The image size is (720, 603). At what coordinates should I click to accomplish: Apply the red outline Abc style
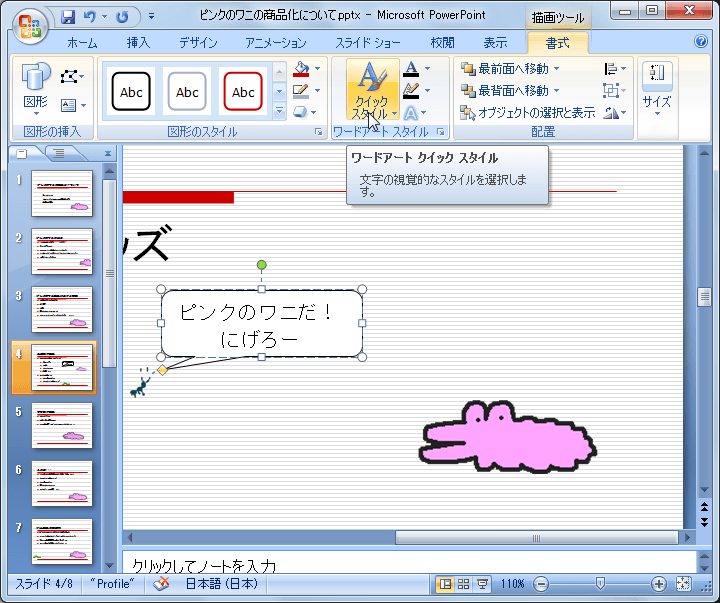[243, 91]
